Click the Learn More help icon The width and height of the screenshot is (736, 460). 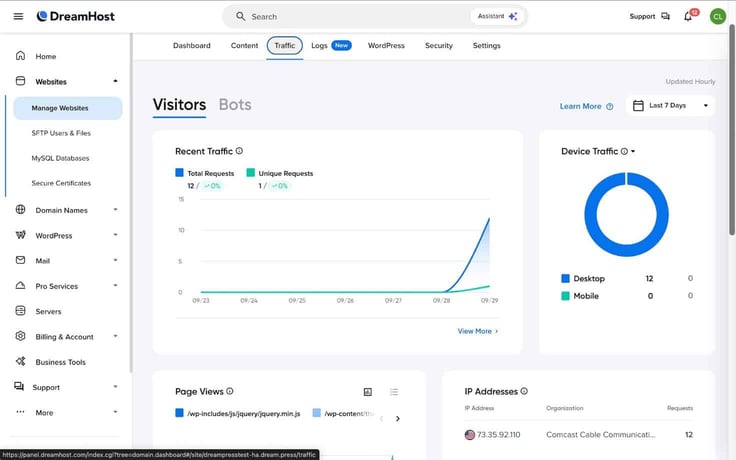tap(610, 107)
